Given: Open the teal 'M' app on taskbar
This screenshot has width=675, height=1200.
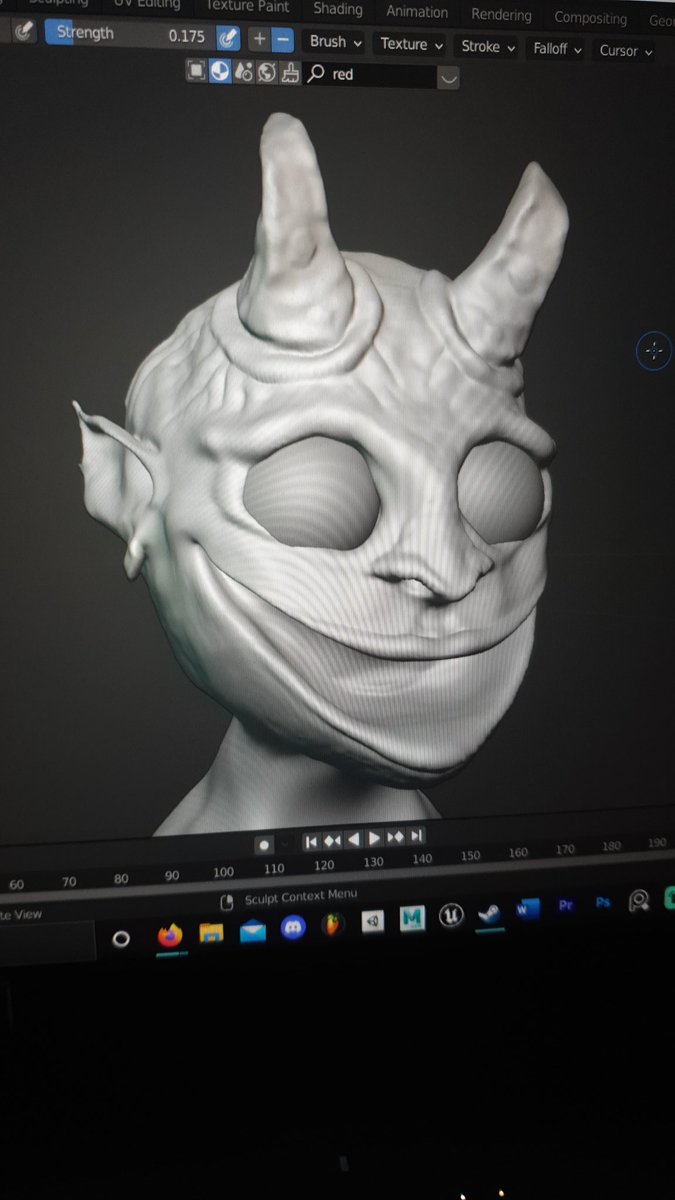Looking at the screenshot, I should click(x=413, y=919).
